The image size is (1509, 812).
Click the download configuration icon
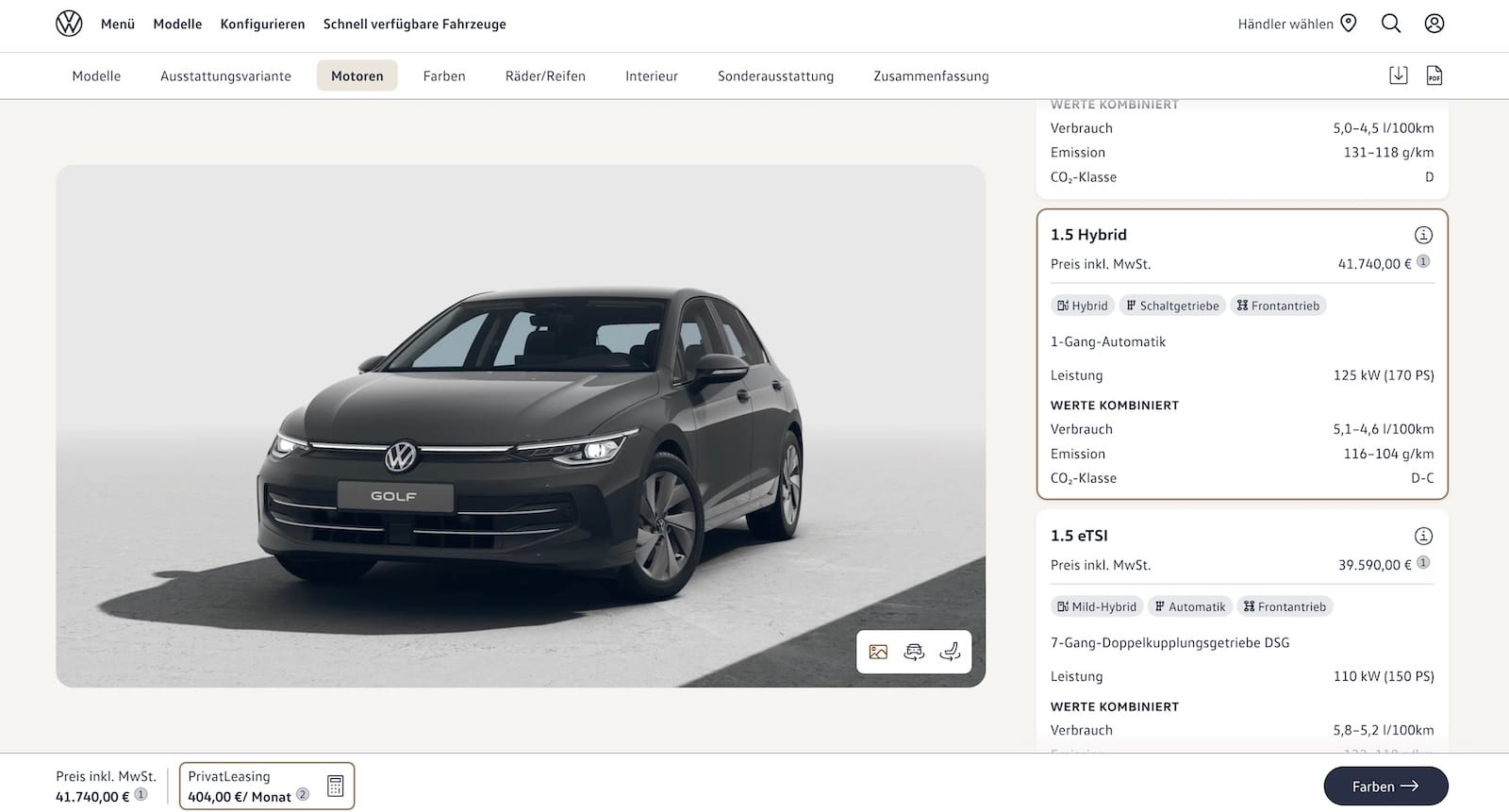tap(1399, 75)
